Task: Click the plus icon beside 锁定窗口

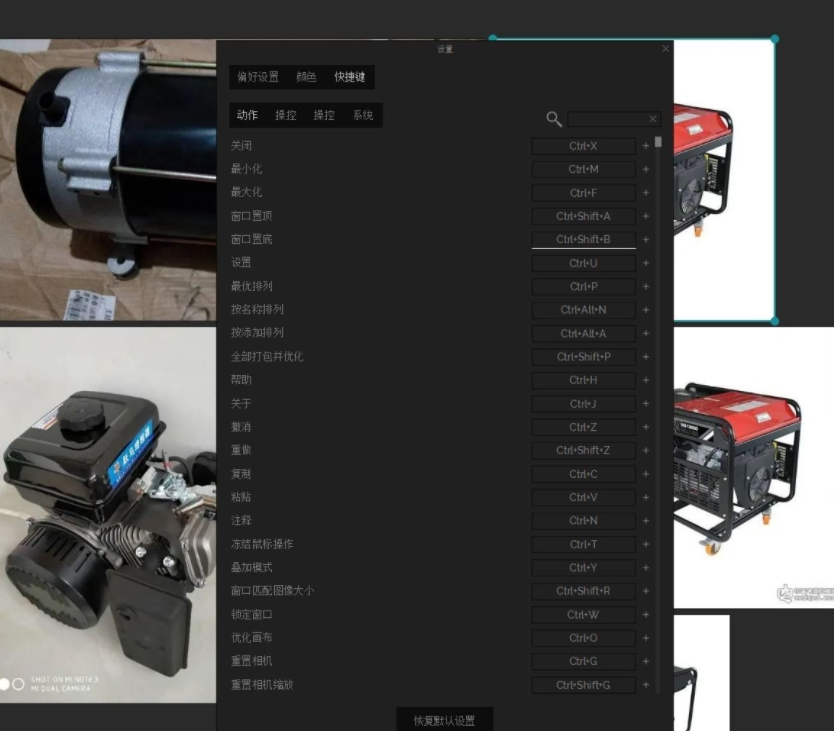Action: (645, 614)
